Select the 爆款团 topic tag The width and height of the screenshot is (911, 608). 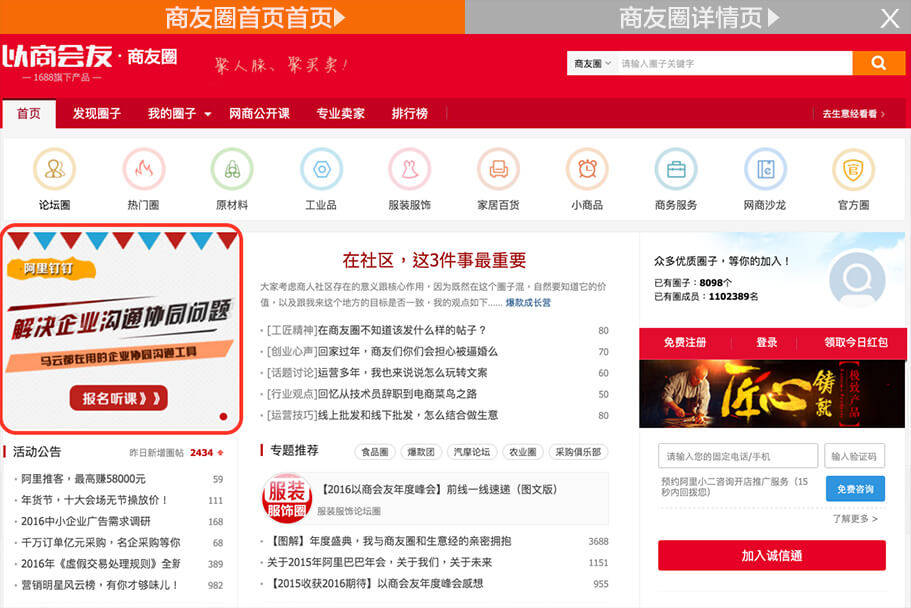(x=421, y=452)
